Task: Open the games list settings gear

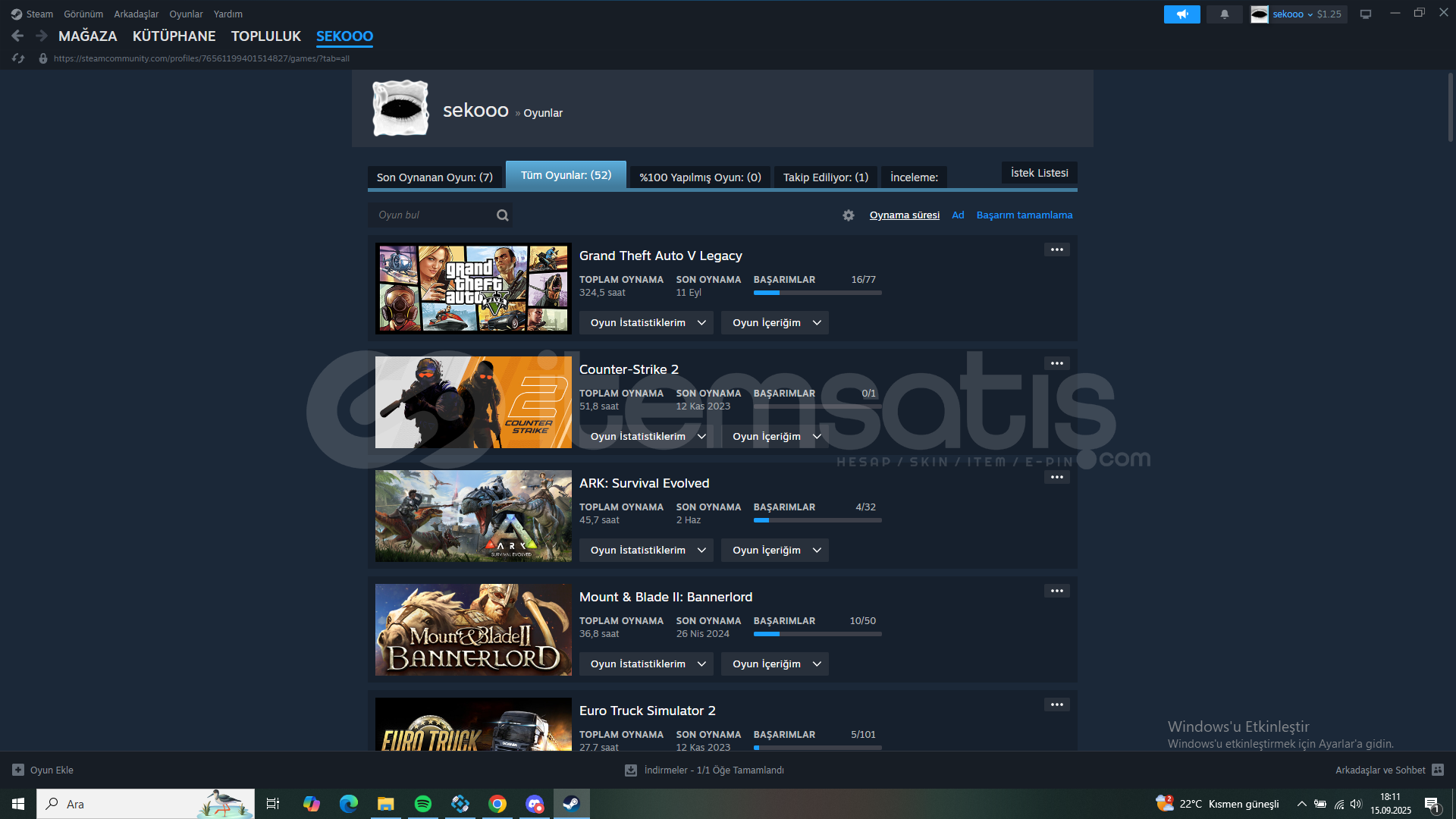Action: [849, 215]
